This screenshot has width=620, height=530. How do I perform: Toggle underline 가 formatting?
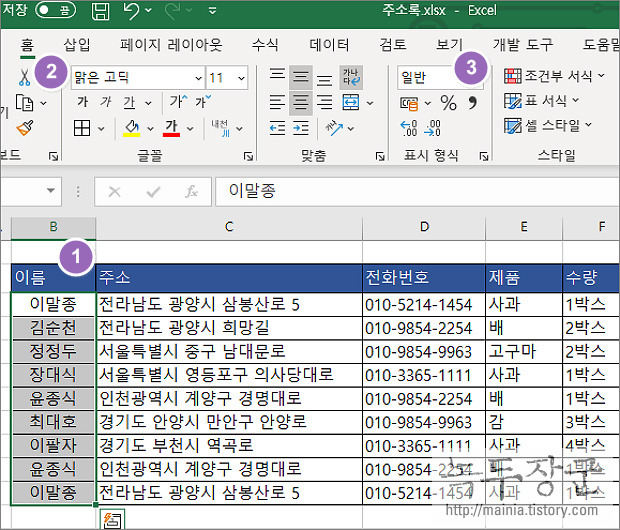[129, 102]
